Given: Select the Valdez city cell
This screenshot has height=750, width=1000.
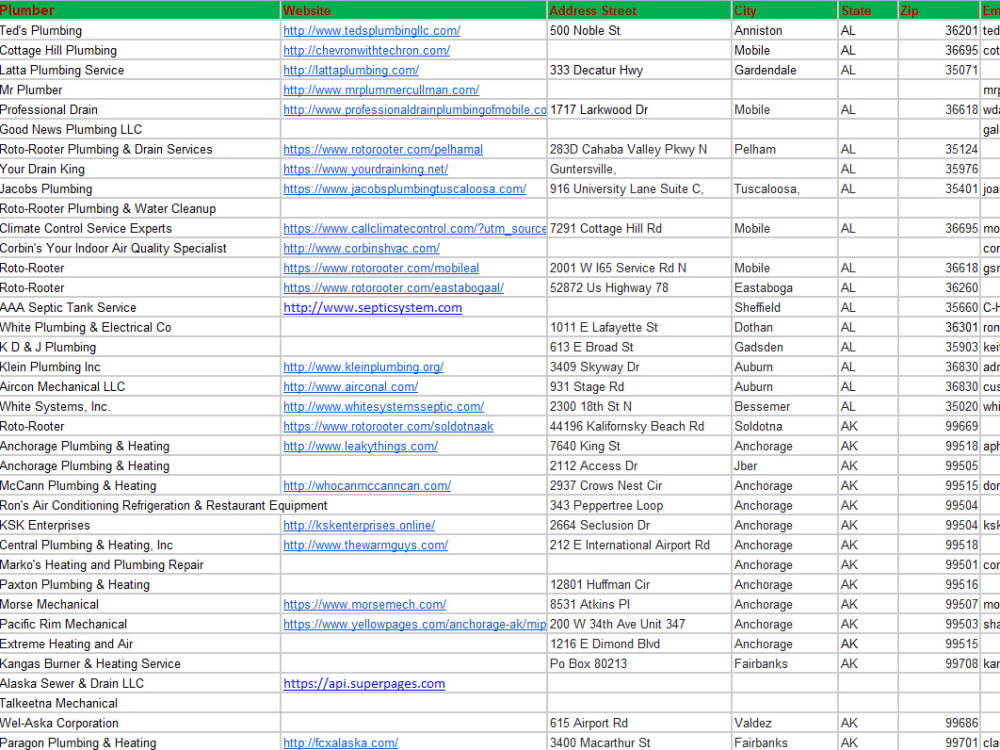Looking at the screenshot, I should click(784, 723).
